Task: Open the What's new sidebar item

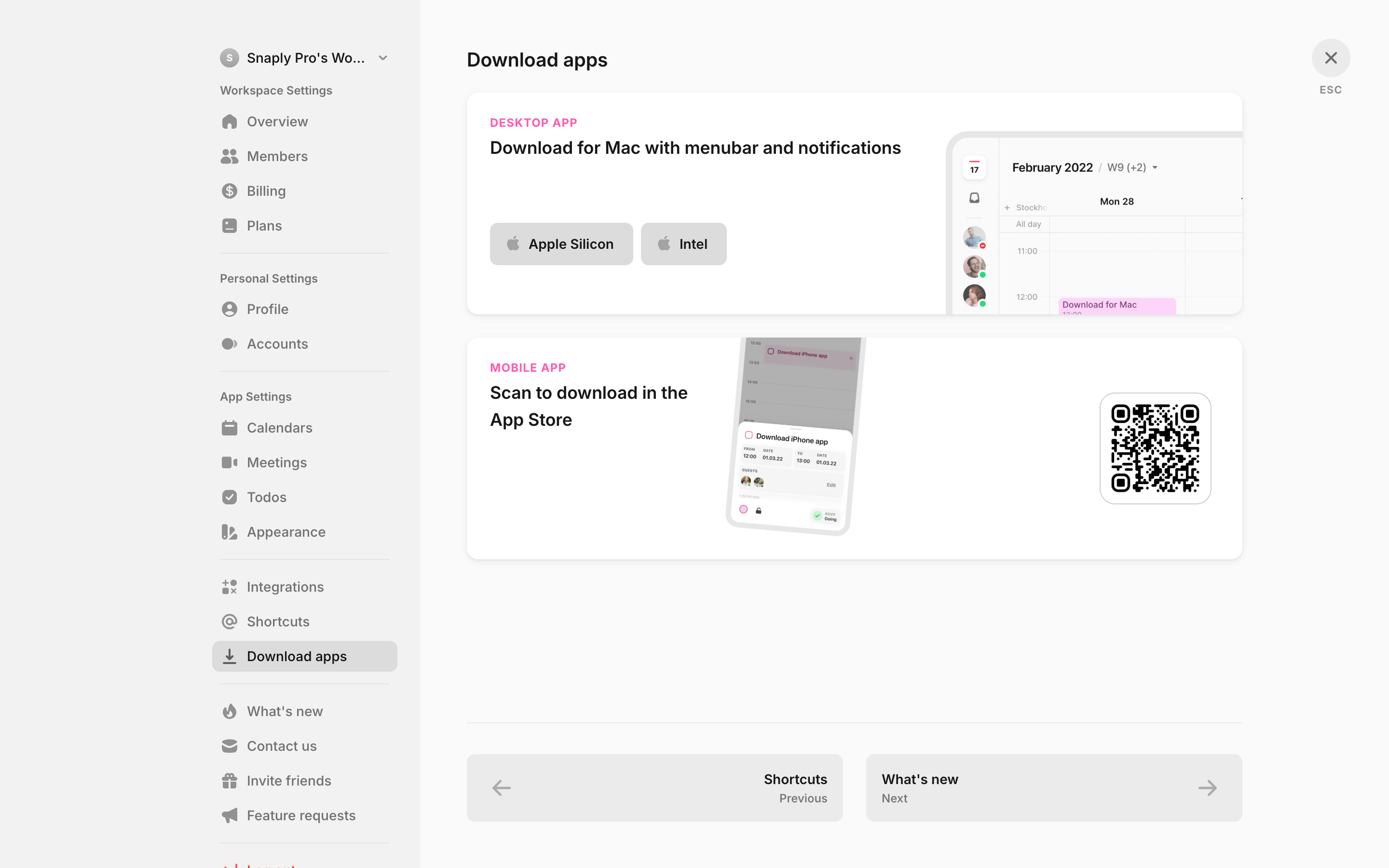Action: [304, 711]
